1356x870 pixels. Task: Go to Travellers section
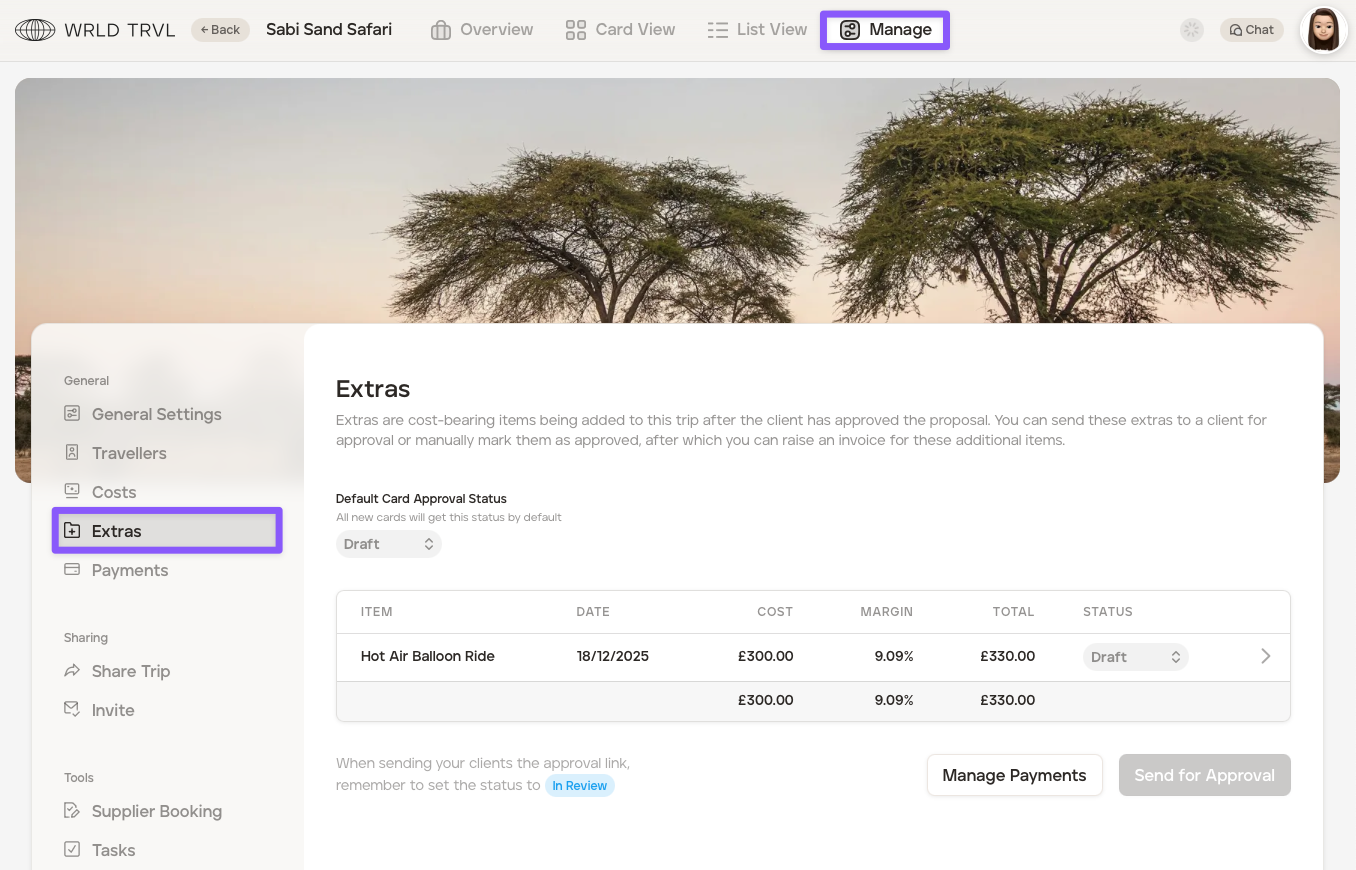click(129, 453)
